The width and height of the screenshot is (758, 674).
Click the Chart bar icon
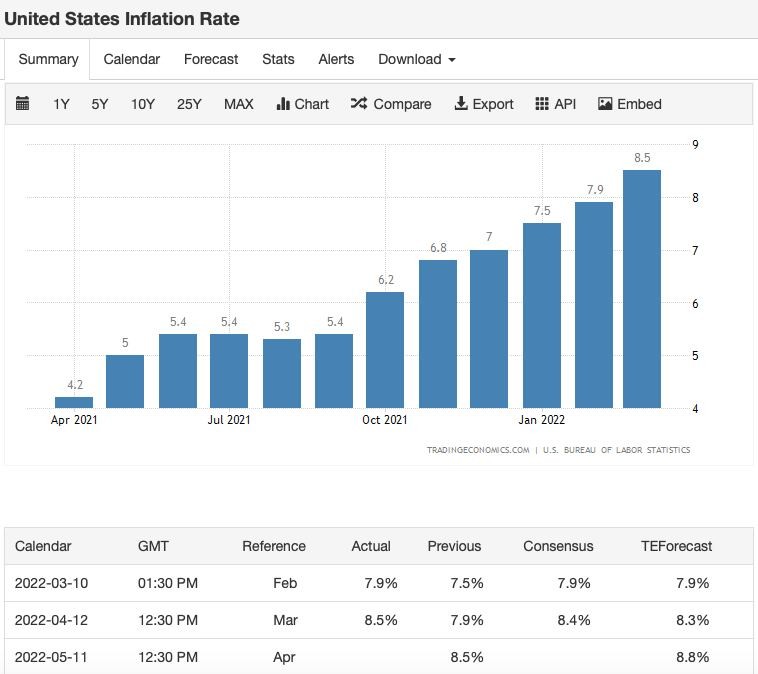tap(282, 104)
